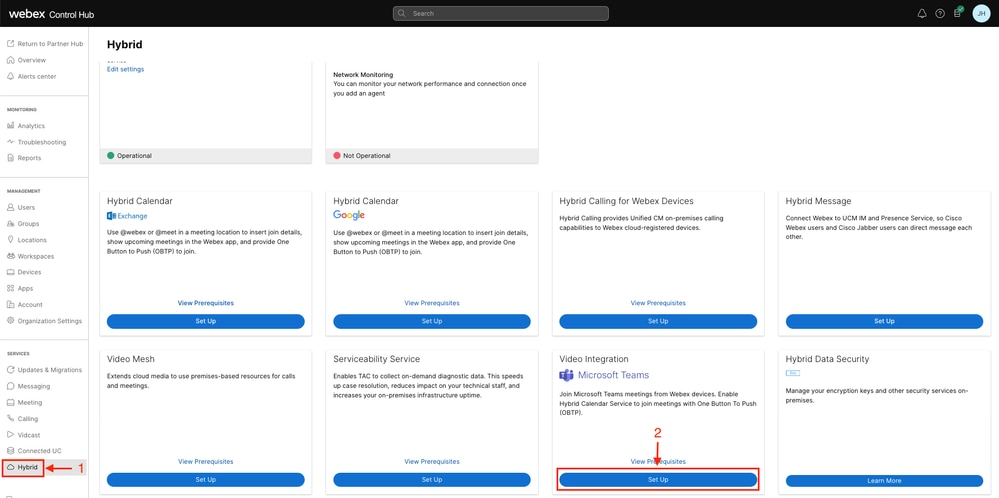Image resolution: width=999 pixels, height=498 pixels.
Task: Click the Locations pin icon
Action: [10, 240]
